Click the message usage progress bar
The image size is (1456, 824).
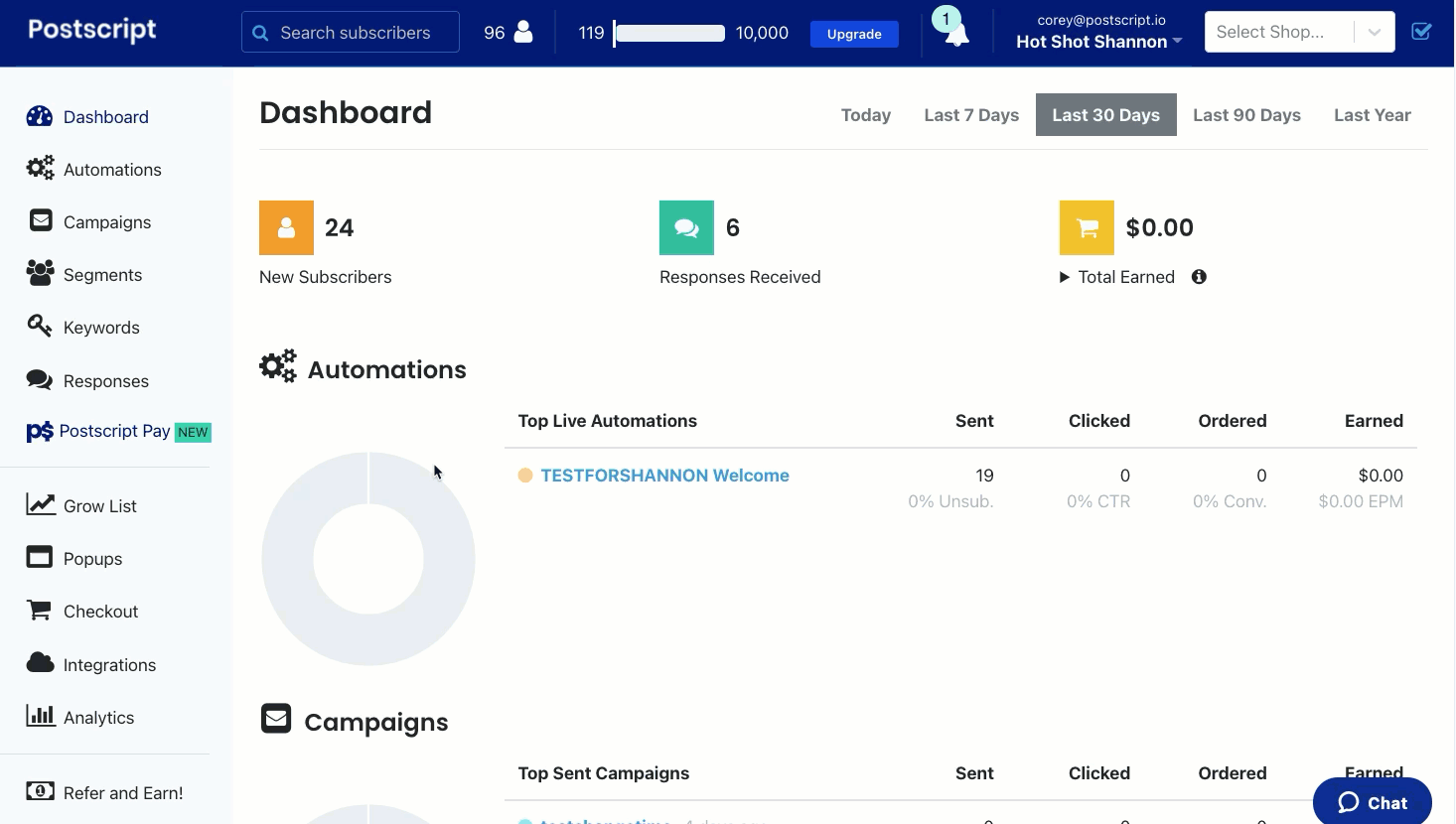tap(669, 34)
